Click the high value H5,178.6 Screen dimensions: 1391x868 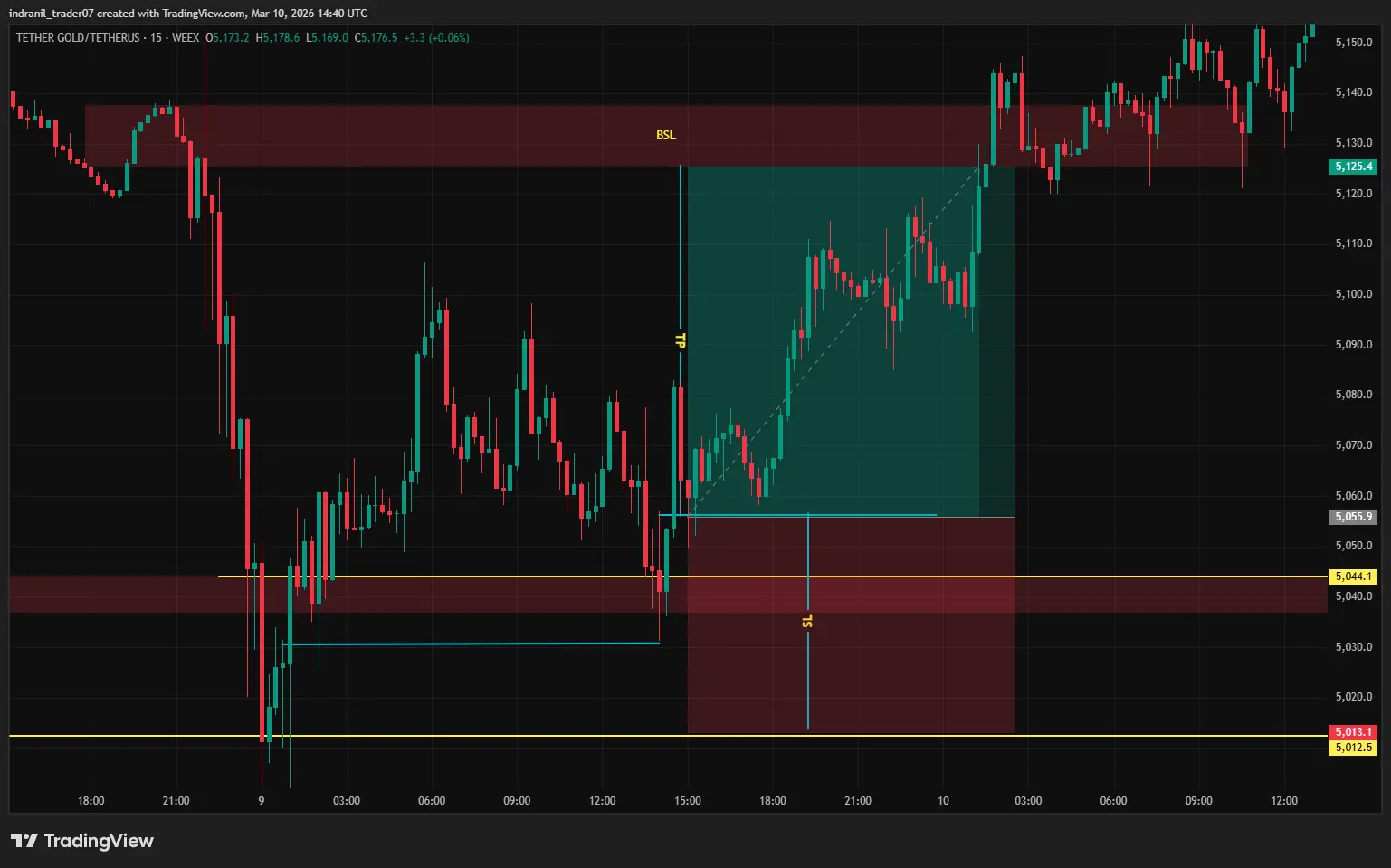coord(278,38)
